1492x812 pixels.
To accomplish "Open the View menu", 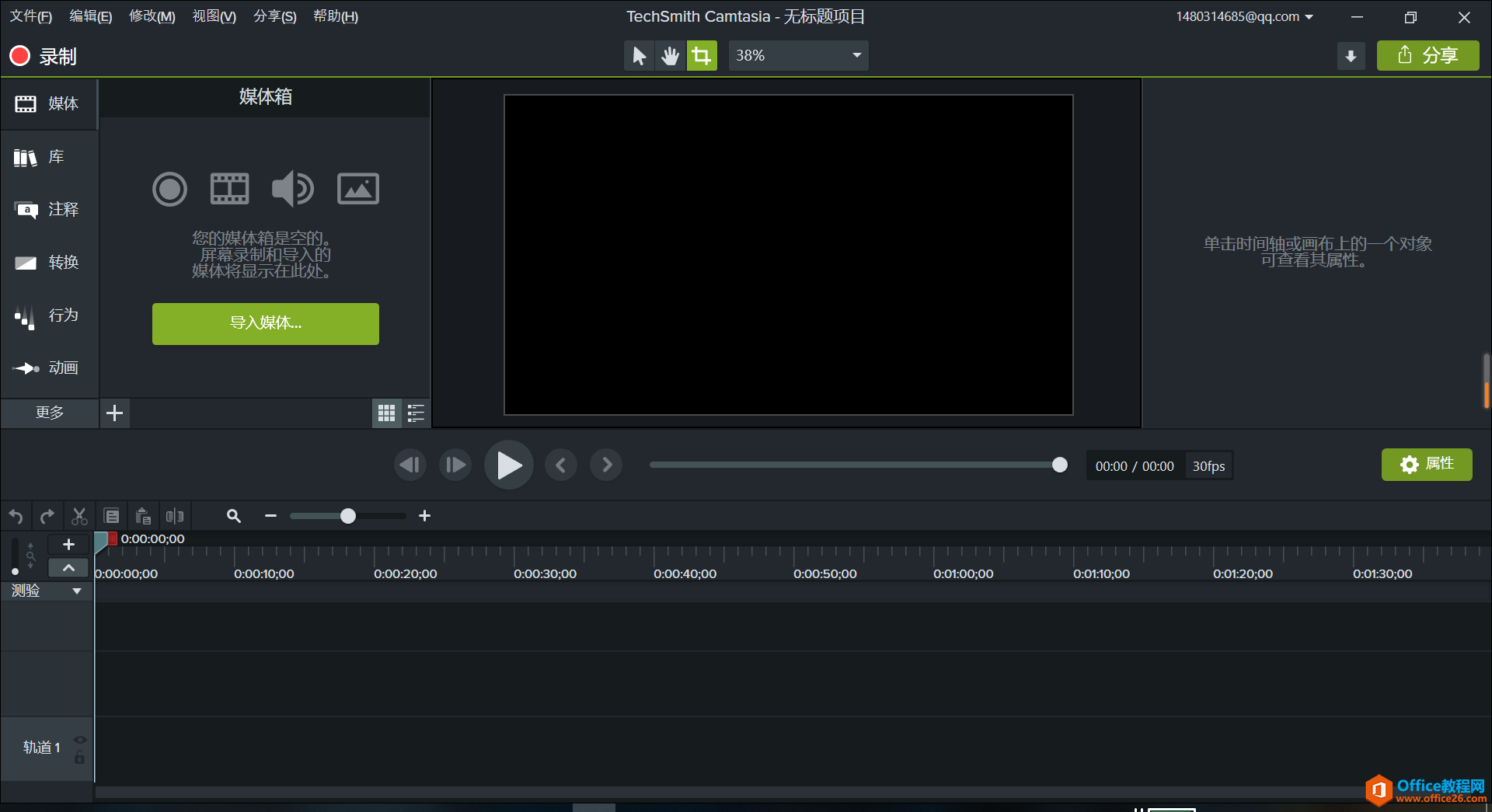I will tap(214, 16).
